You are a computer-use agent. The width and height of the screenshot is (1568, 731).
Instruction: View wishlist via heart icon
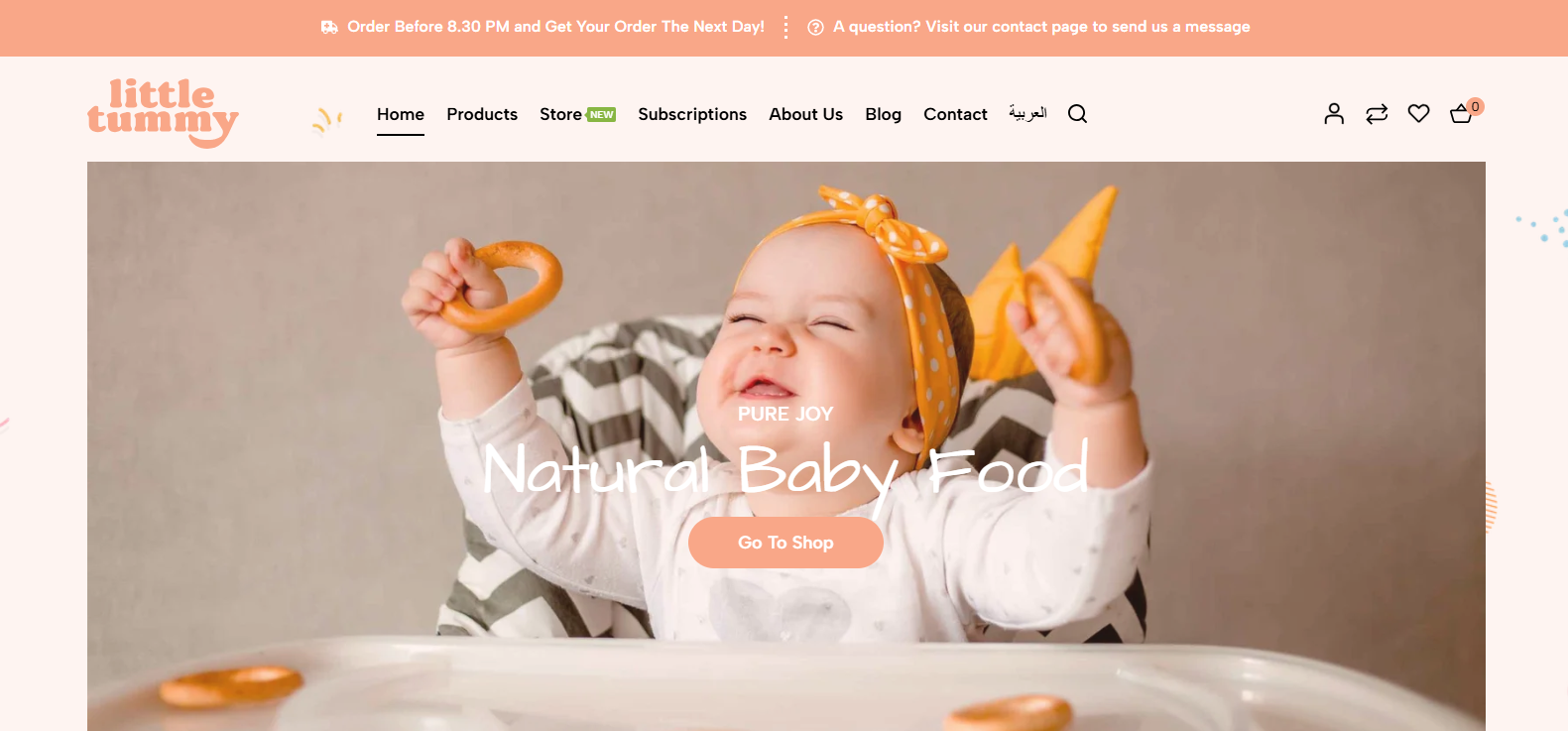(1418, 114)
